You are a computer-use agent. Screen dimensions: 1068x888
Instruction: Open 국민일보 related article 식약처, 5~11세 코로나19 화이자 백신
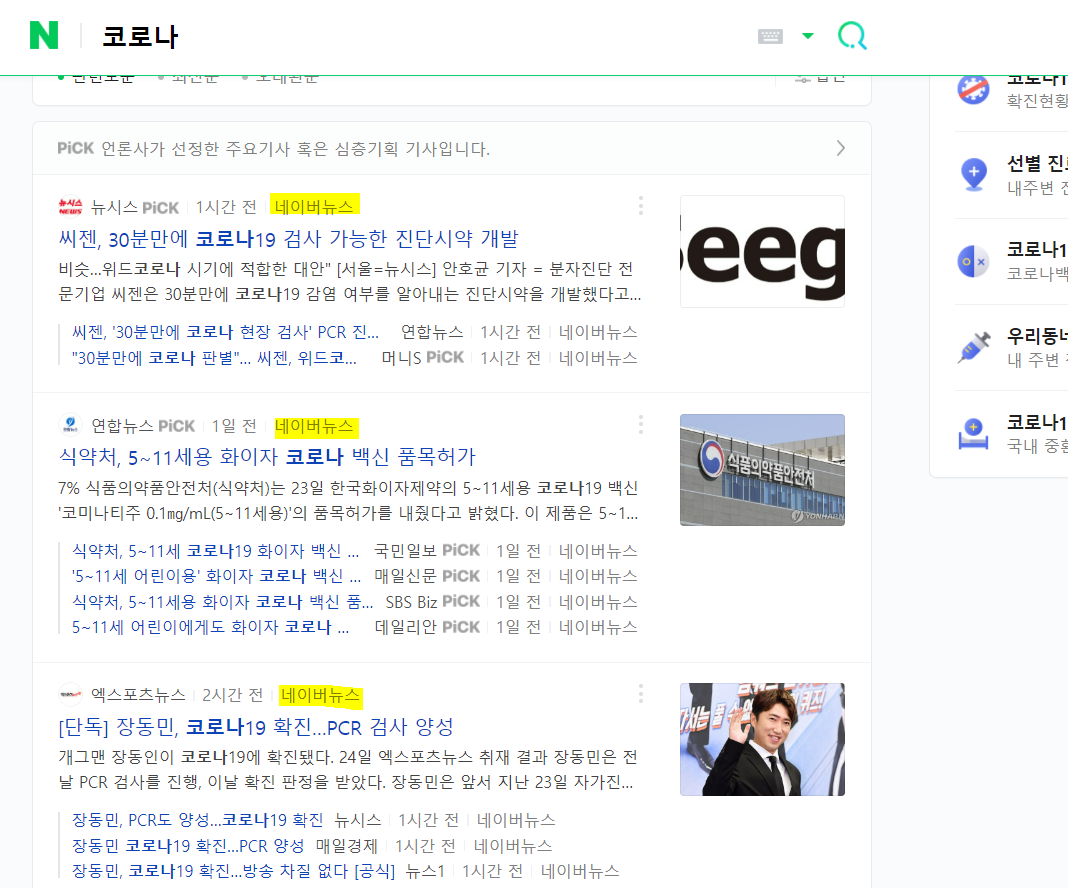(215, 551)
